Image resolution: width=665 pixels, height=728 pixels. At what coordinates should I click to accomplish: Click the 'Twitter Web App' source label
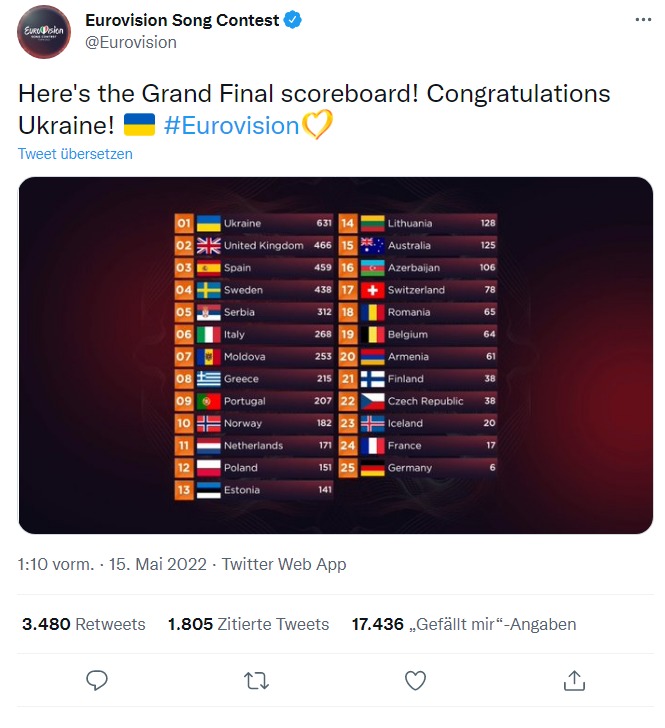click(x=284, y=564)
